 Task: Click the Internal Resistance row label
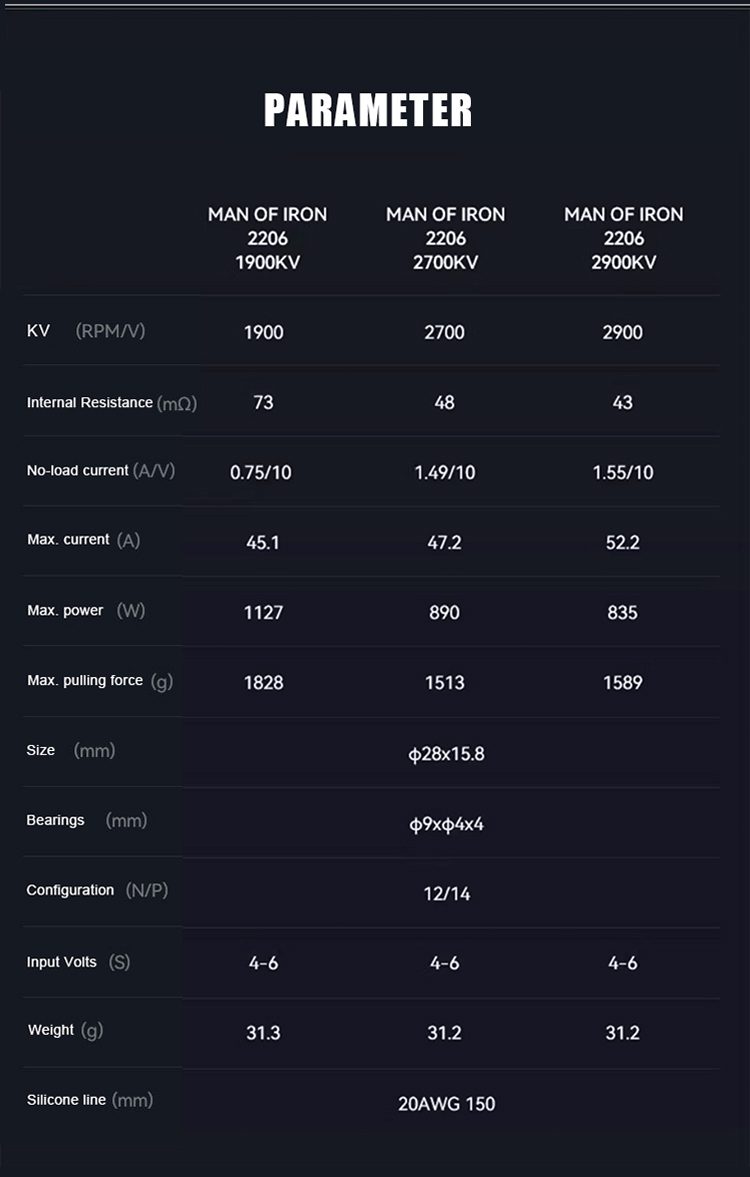111,403
